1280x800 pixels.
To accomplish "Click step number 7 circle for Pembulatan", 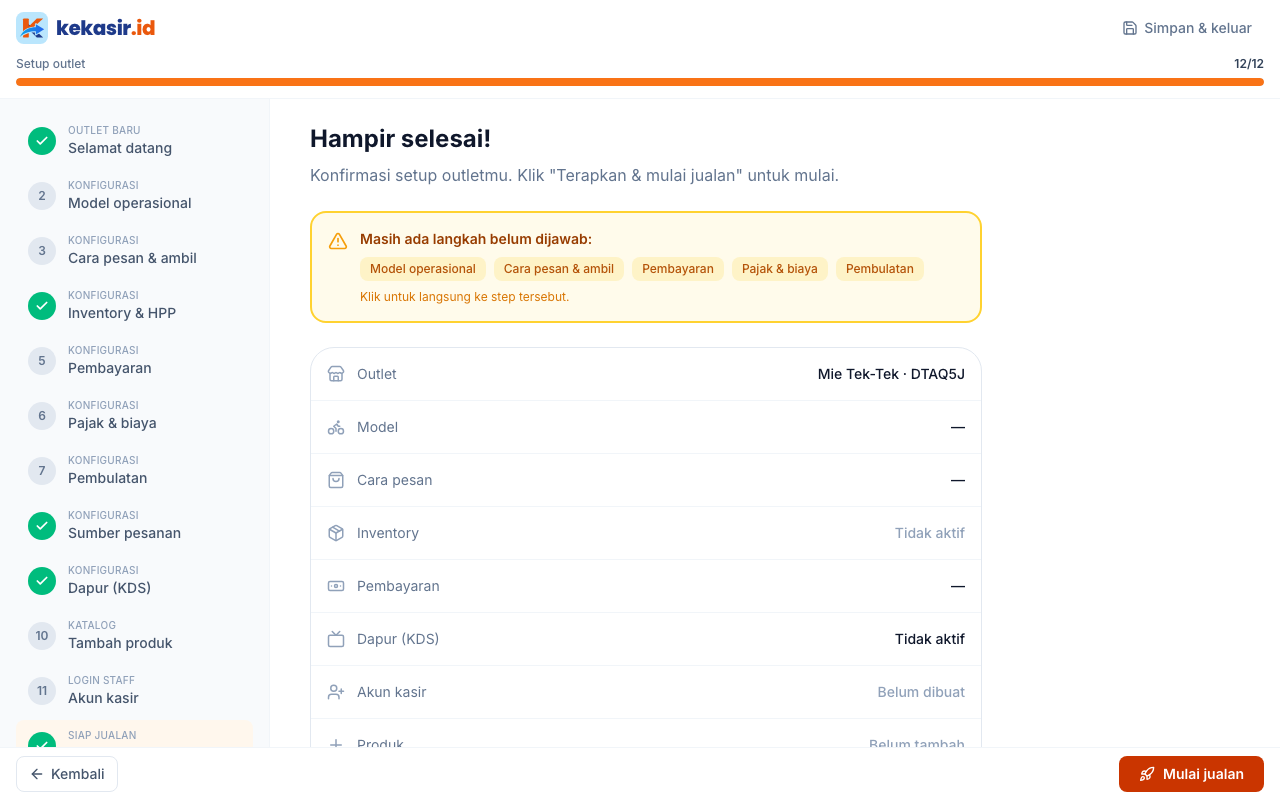I will [42, 471].
